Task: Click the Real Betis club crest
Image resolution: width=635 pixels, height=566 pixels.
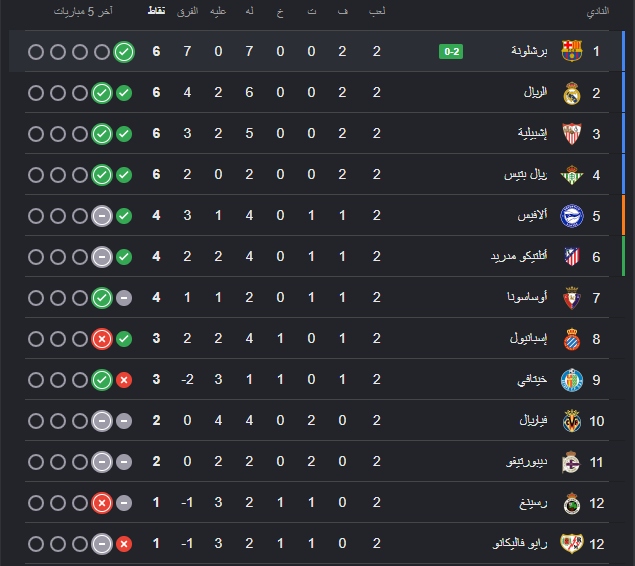Action: click(571, 175)
